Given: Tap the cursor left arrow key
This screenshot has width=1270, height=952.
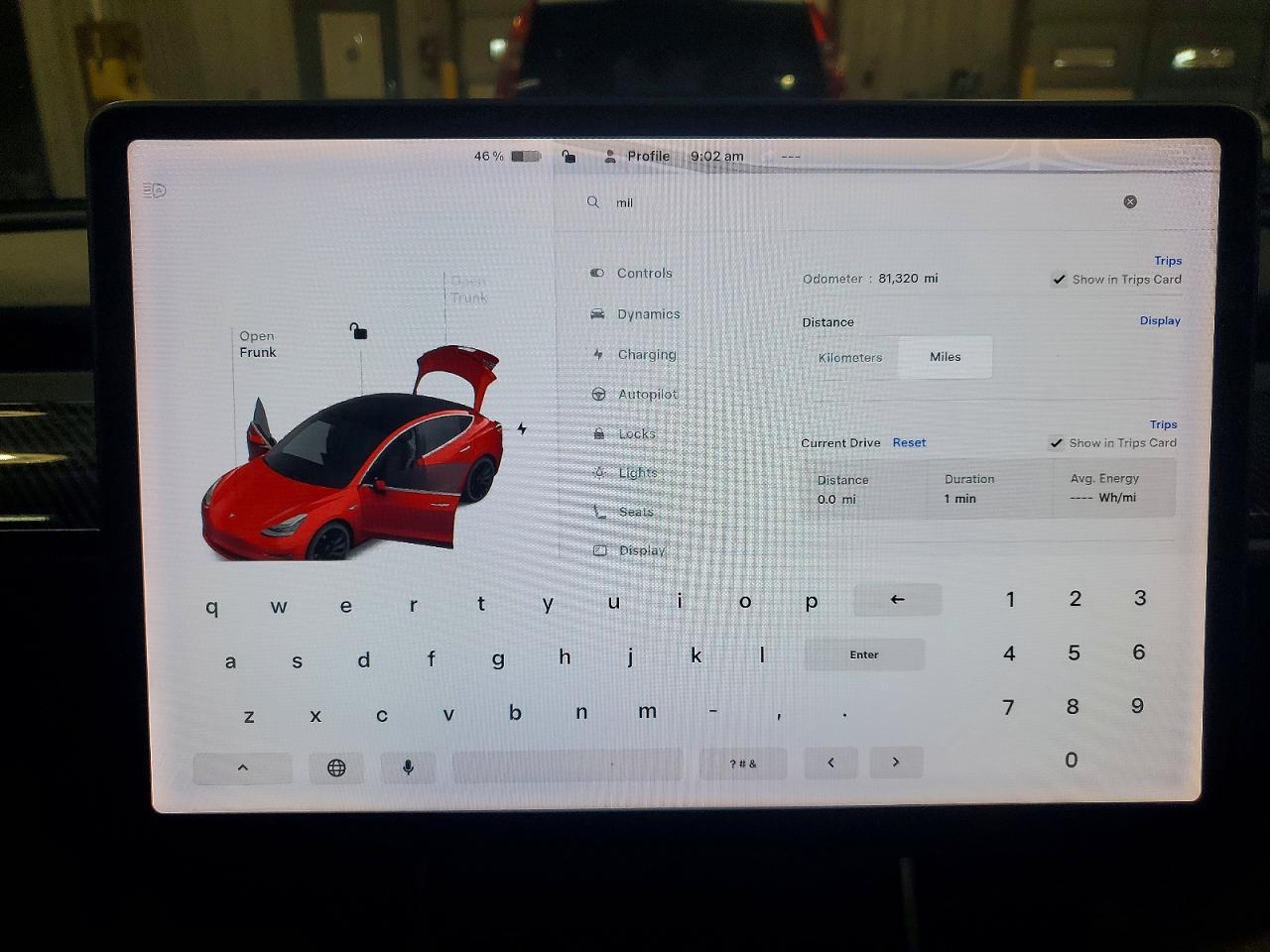Looking at the screenshot, I should (x=830, y=763).
